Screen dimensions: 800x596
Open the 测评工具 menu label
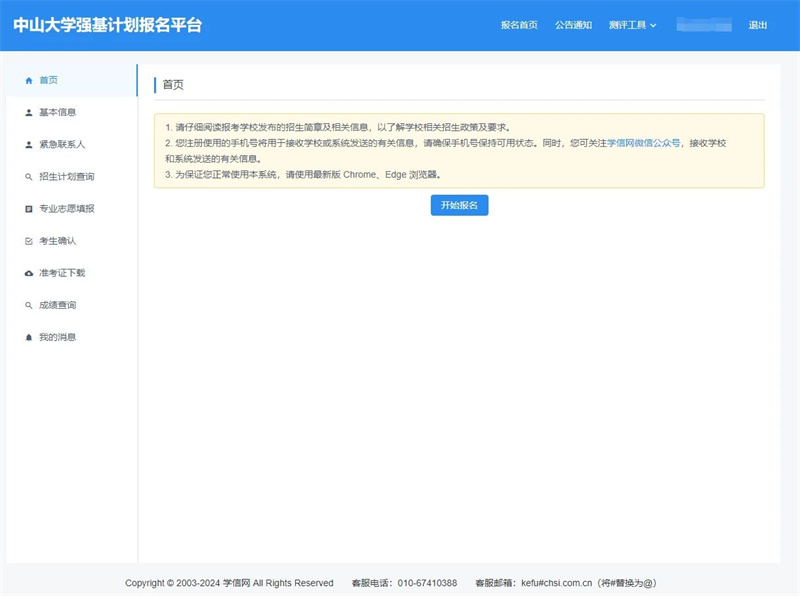[x=627, y=25]
